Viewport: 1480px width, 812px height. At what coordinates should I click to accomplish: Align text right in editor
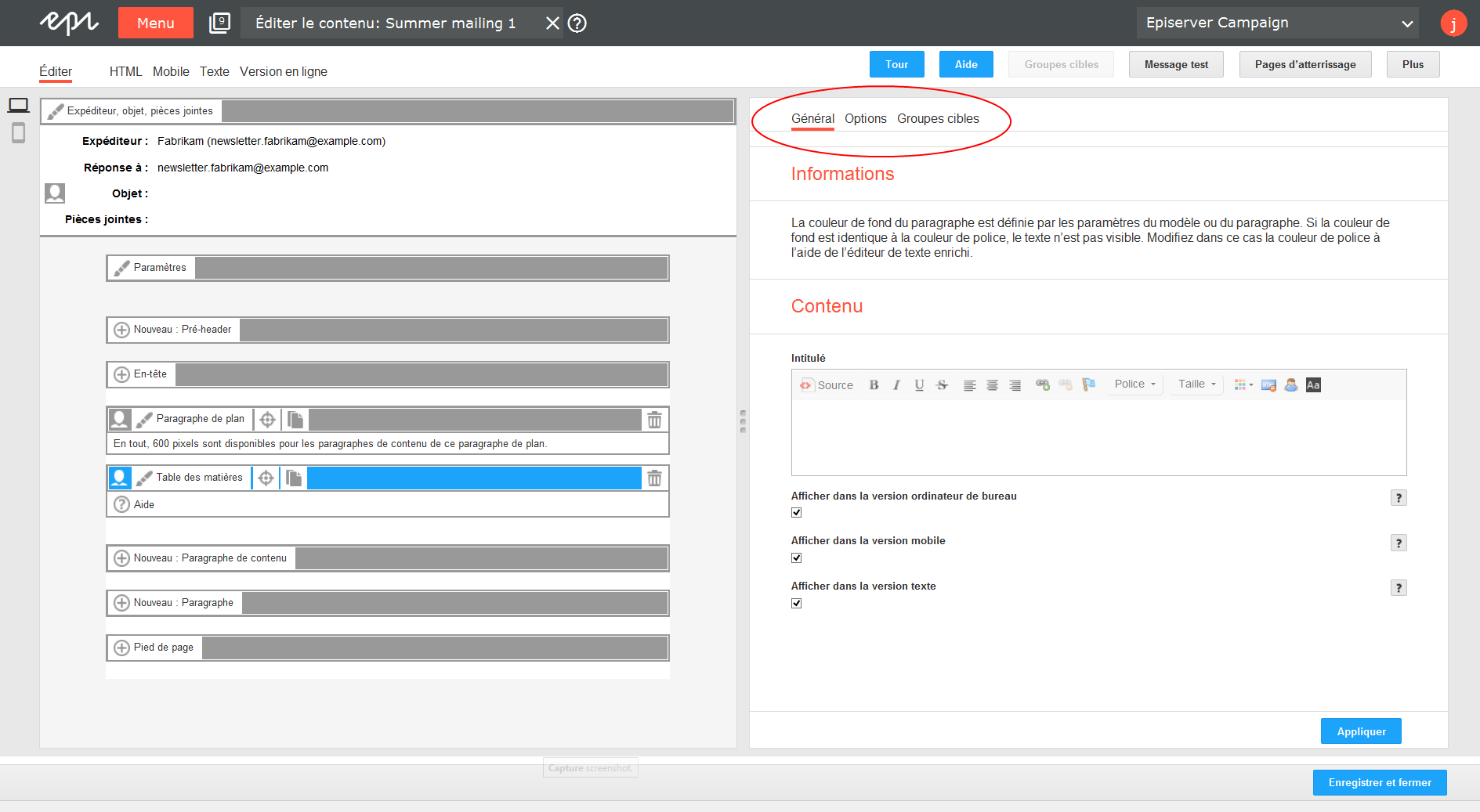(x=1015, y=384)
